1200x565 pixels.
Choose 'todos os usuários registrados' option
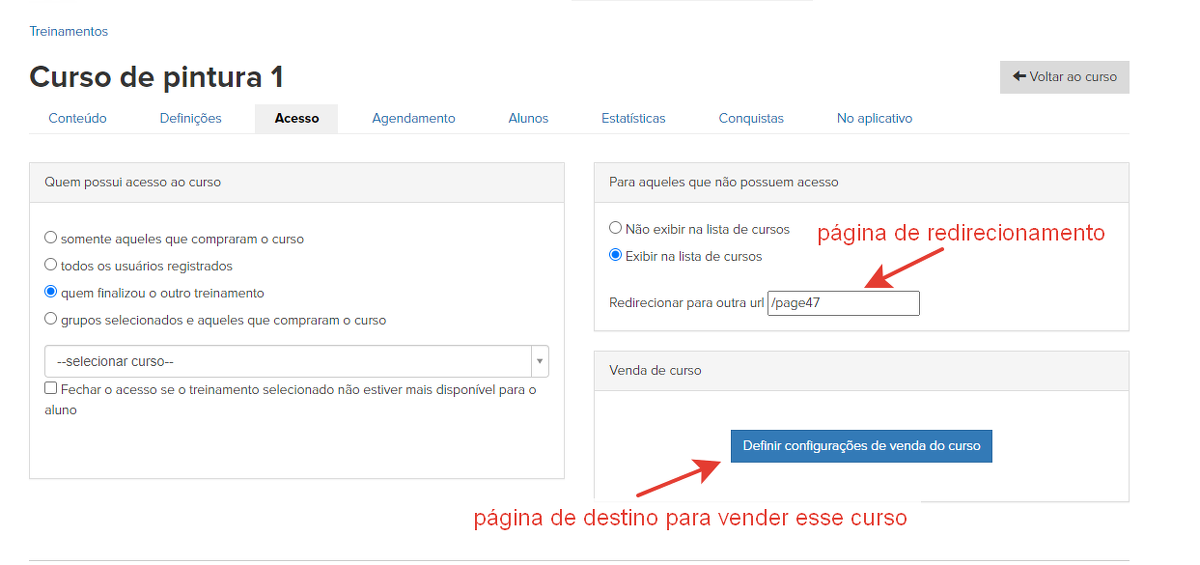pyautogui.click(x=51, y=265)
